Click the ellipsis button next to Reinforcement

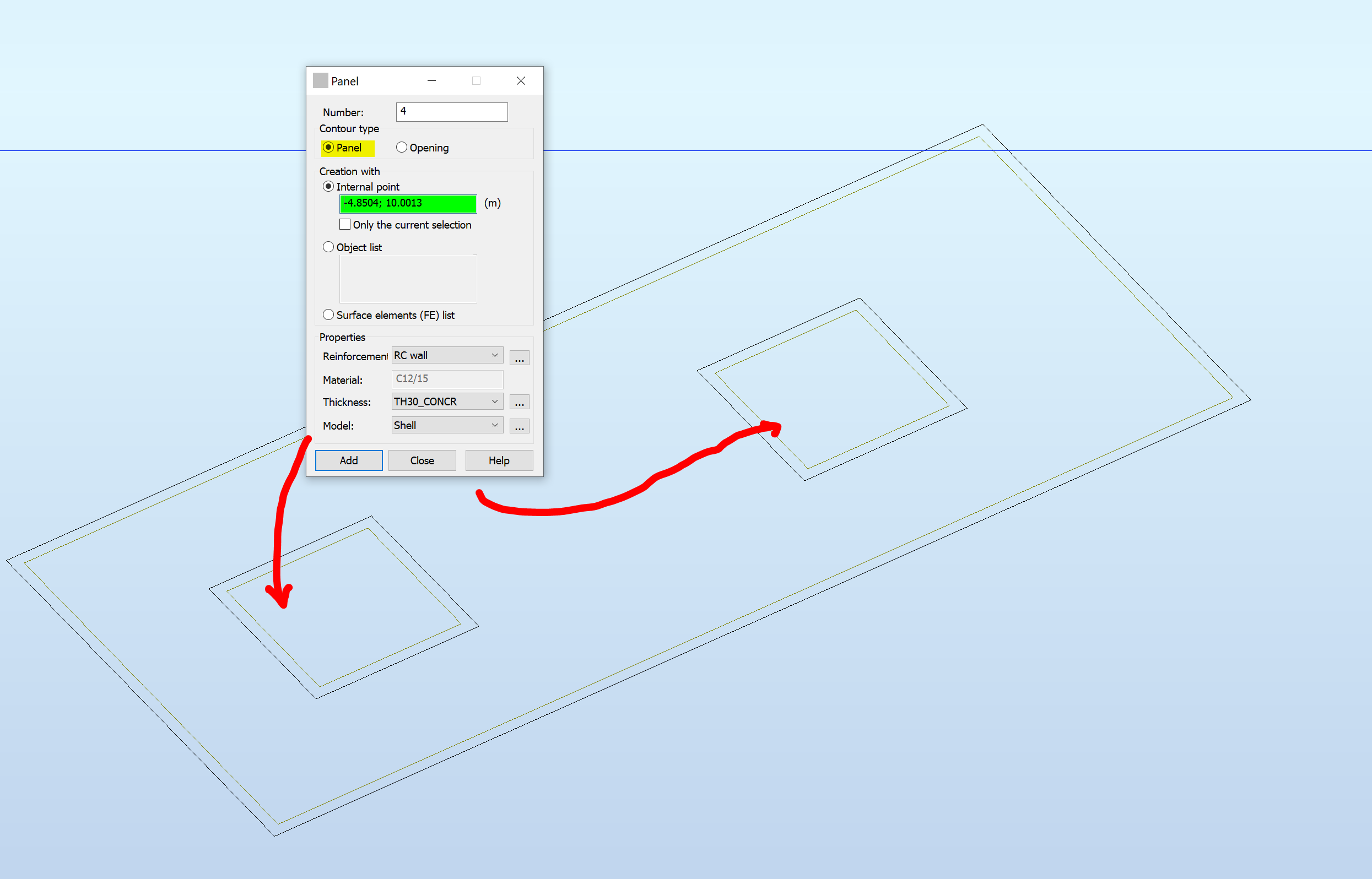tap(519, 357)
